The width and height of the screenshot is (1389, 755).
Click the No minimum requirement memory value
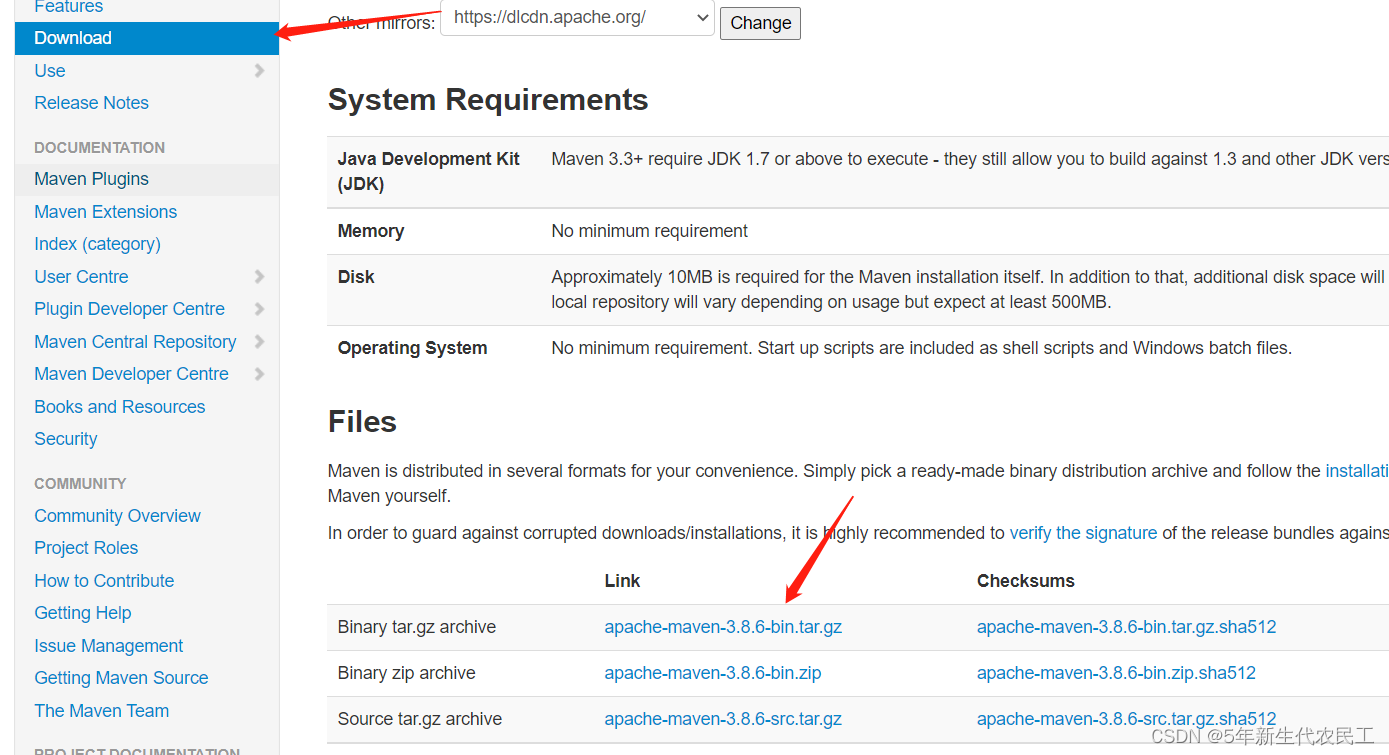650,231
